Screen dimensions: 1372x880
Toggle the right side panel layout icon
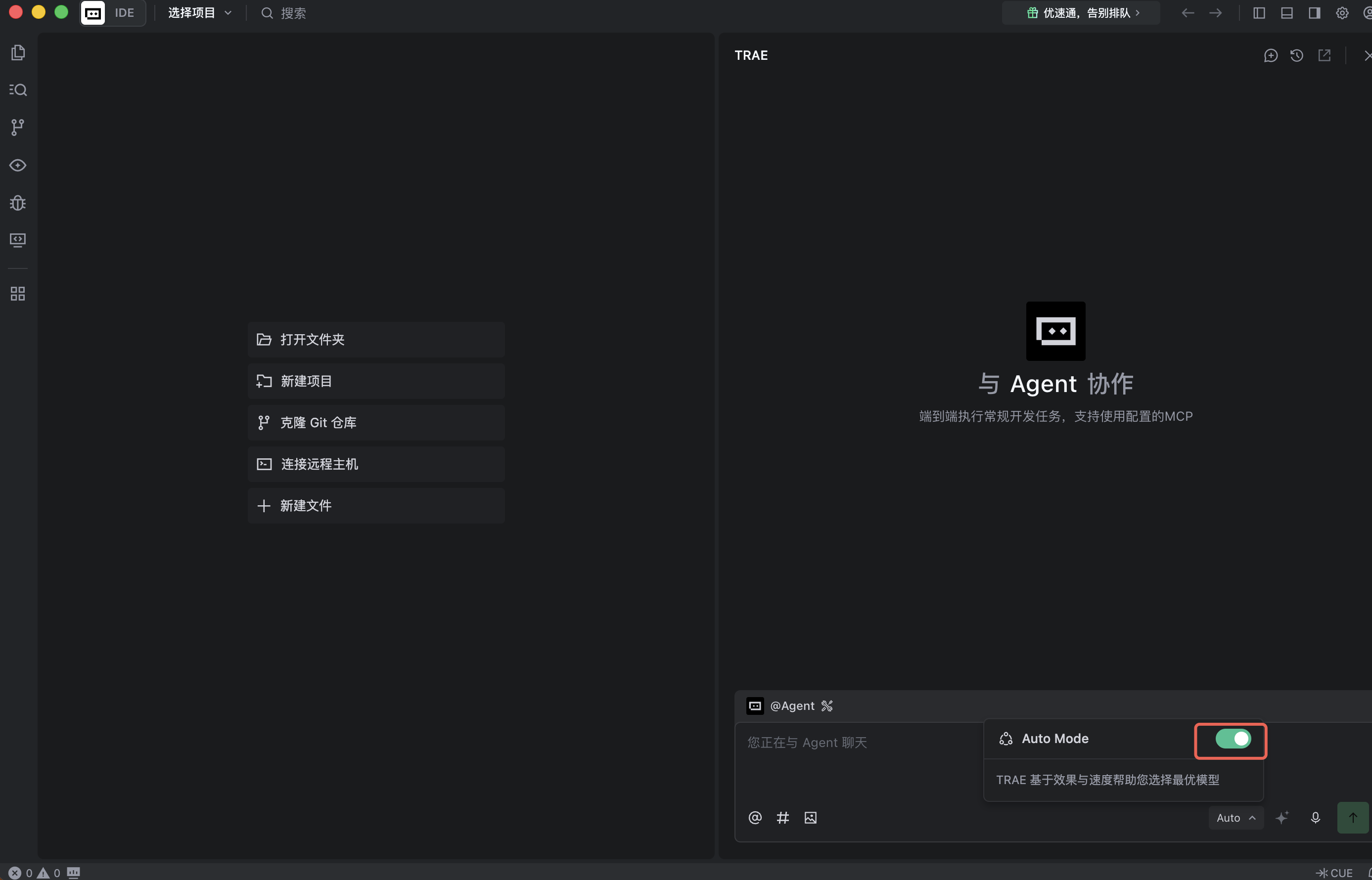pos(1314,12)
